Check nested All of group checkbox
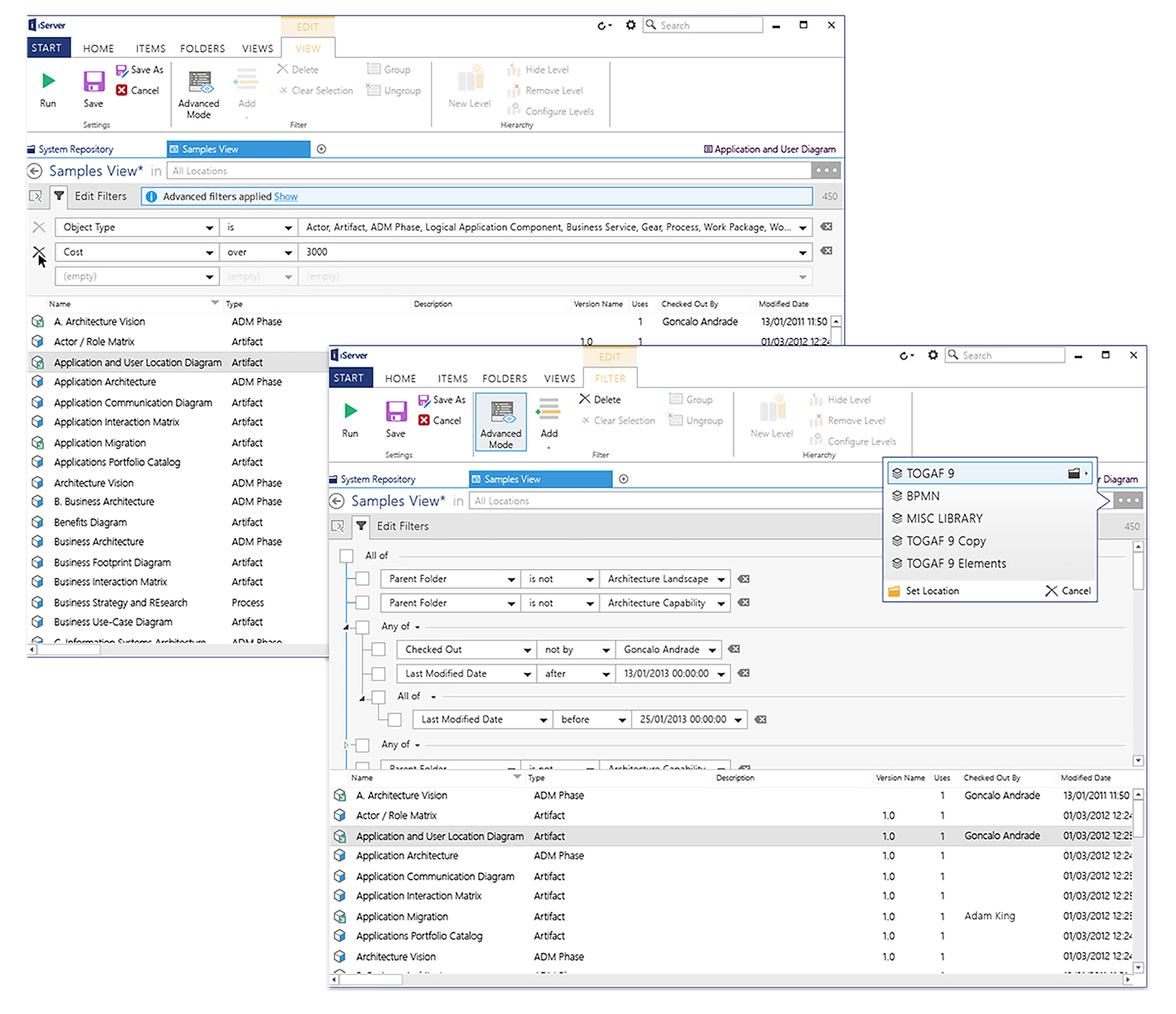The width and height of the screenshot is (1176, 1014). coord(379,697)
